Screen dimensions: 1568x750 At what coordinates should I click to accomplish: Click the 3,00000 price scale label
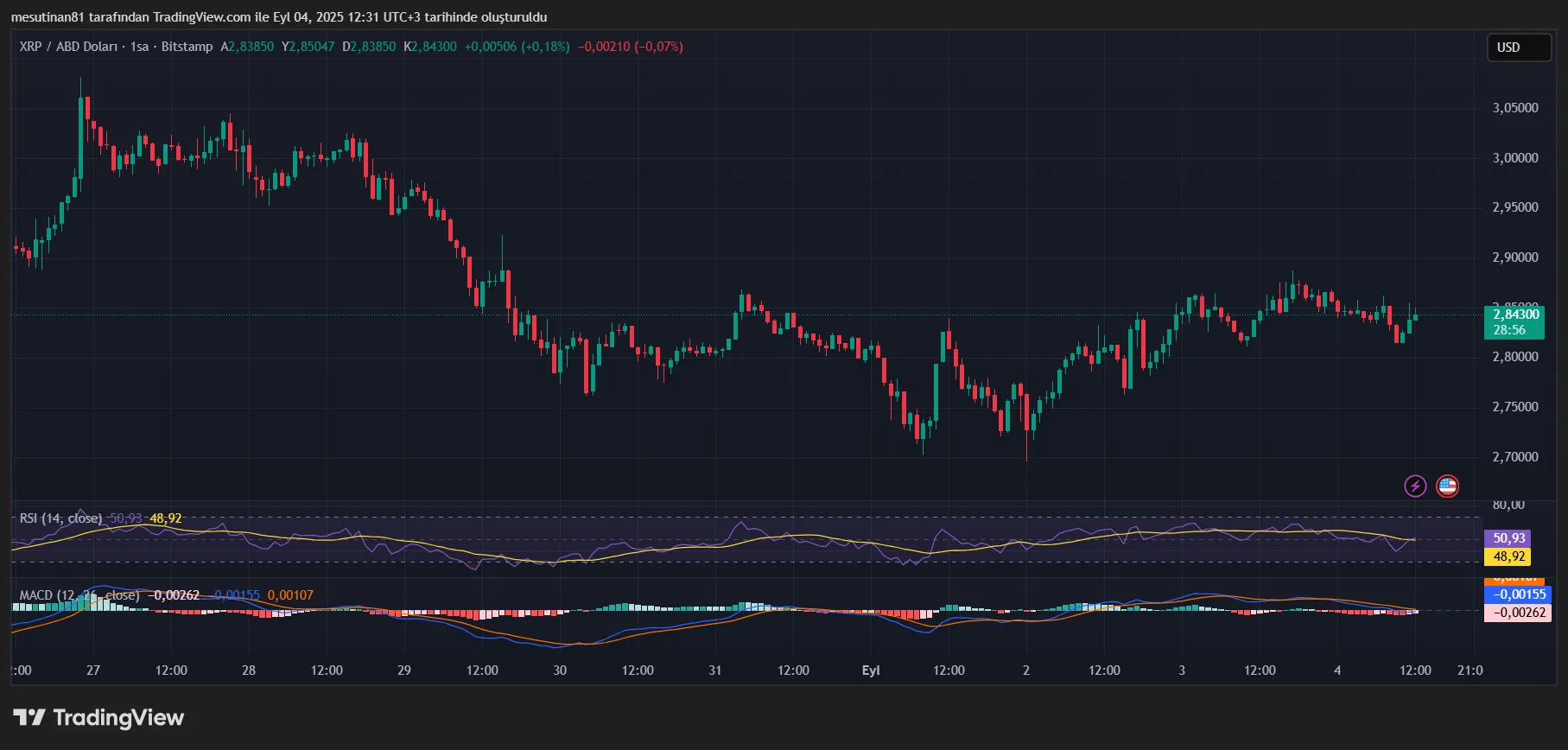coord(1515,158)
